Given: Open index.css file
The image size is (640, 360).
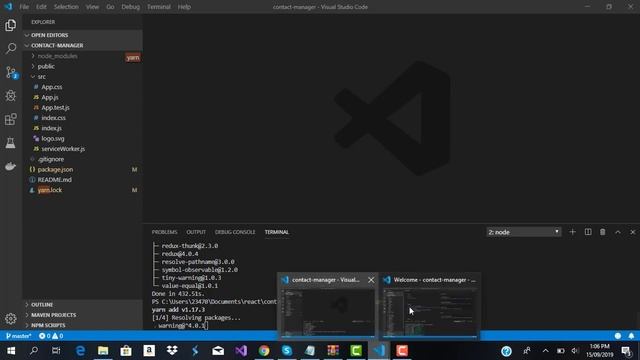Looking at the screenshot, I should (x=82, y=118).
